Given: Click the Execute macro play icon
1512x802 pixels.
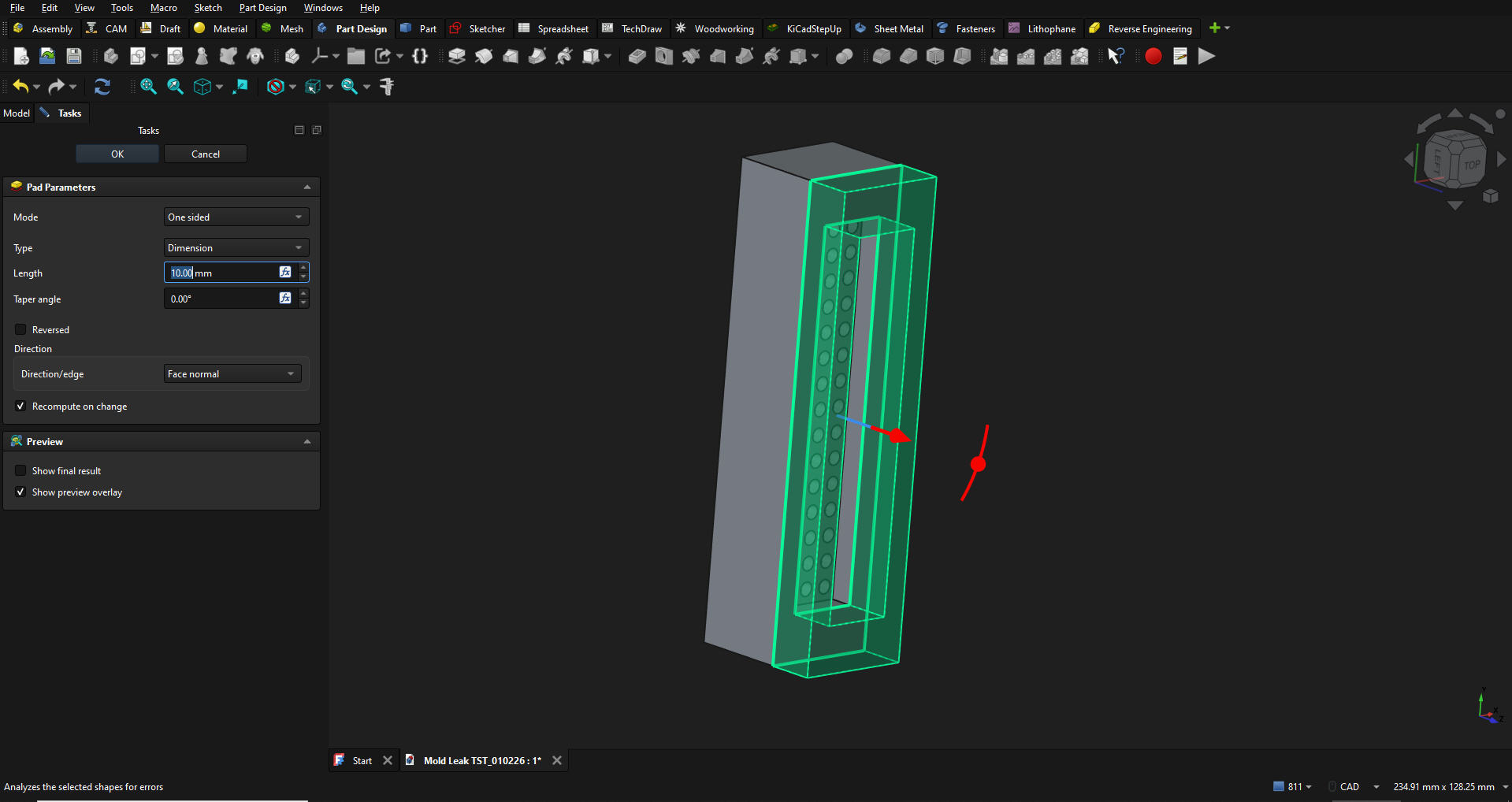Looking at the screenshot, I should (1206, 56).
